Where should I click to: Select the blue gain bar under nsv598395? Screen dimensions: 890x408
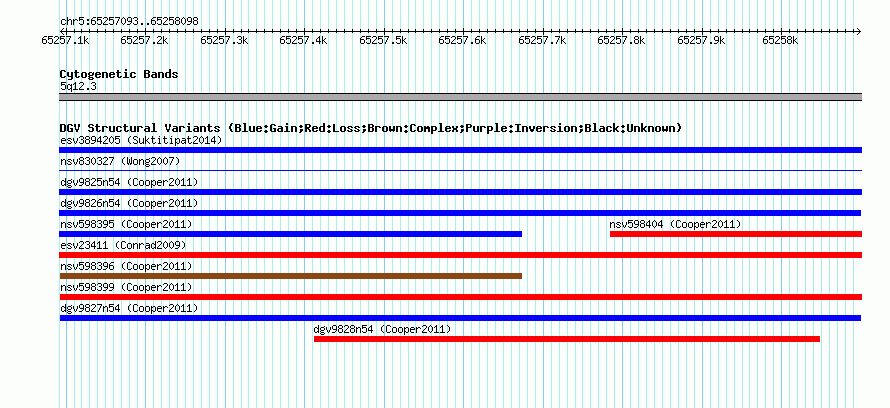291,234
